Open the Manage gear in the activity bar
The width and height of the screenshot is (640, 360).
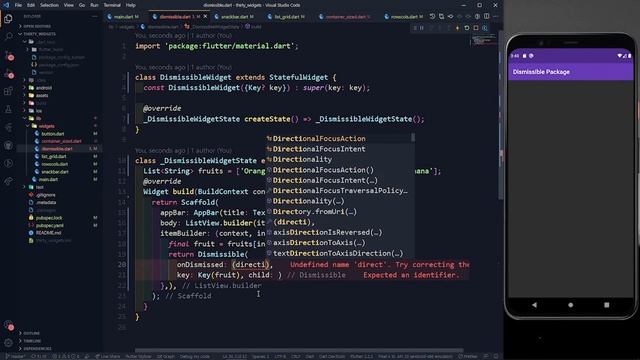point(8,343)
